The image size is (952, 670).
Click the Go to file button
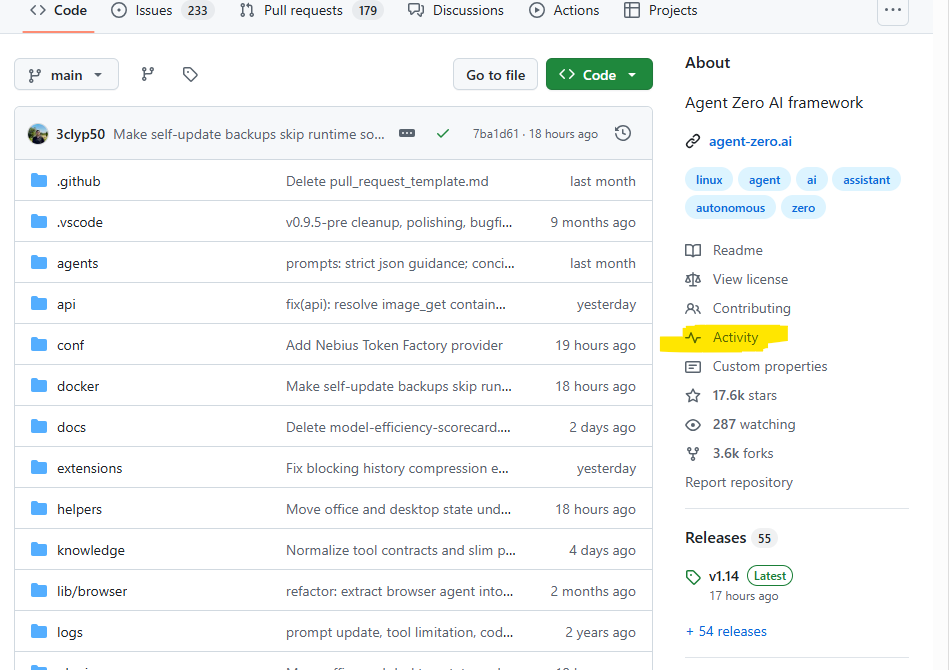click(495, 74)
